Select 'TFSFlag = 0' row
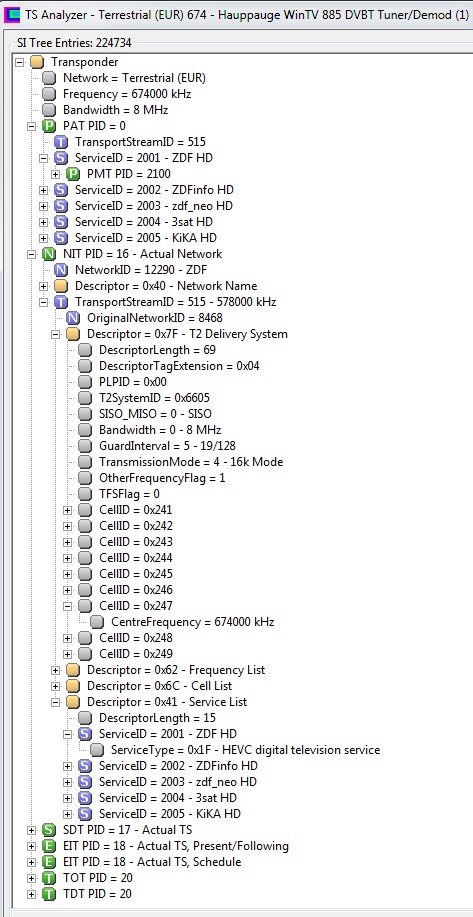Image resolution: width=473 pixels, height=917 pixels. (129, 494)
